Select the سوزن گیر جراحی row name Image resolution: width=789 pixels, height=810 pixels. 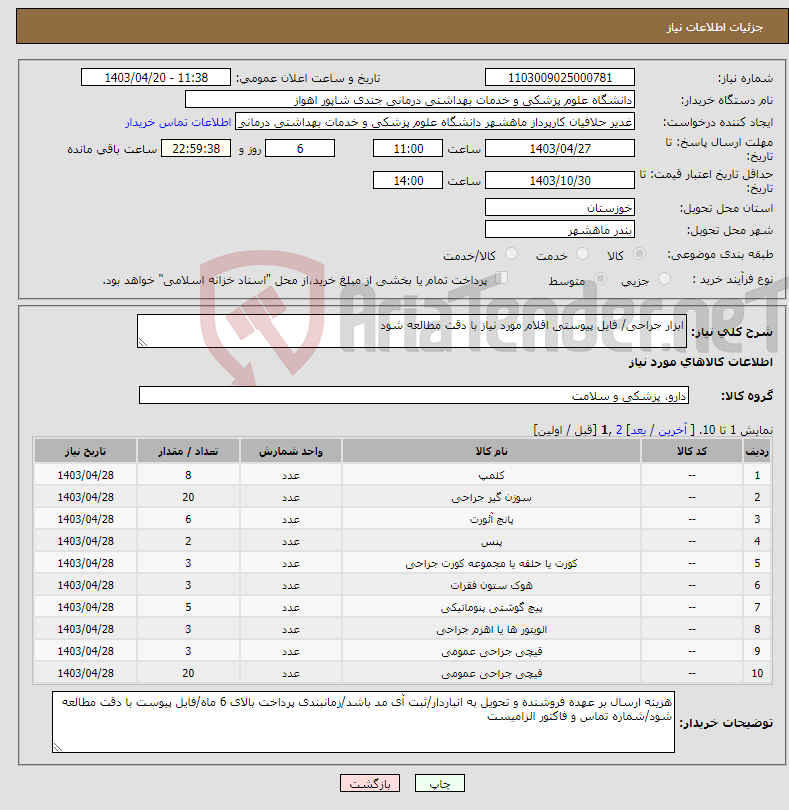click(x=491, y=497)
